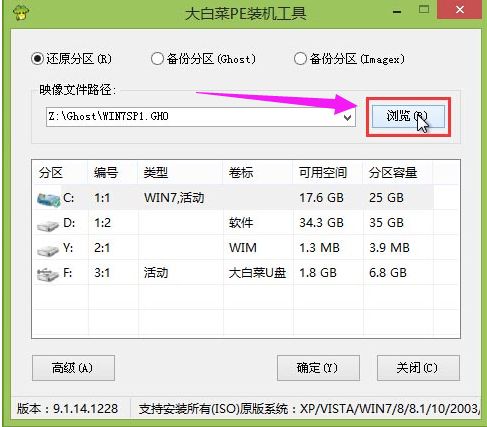Sort by the 分区 column header
The height and width of the screenshot is (427, 487).
60,173
